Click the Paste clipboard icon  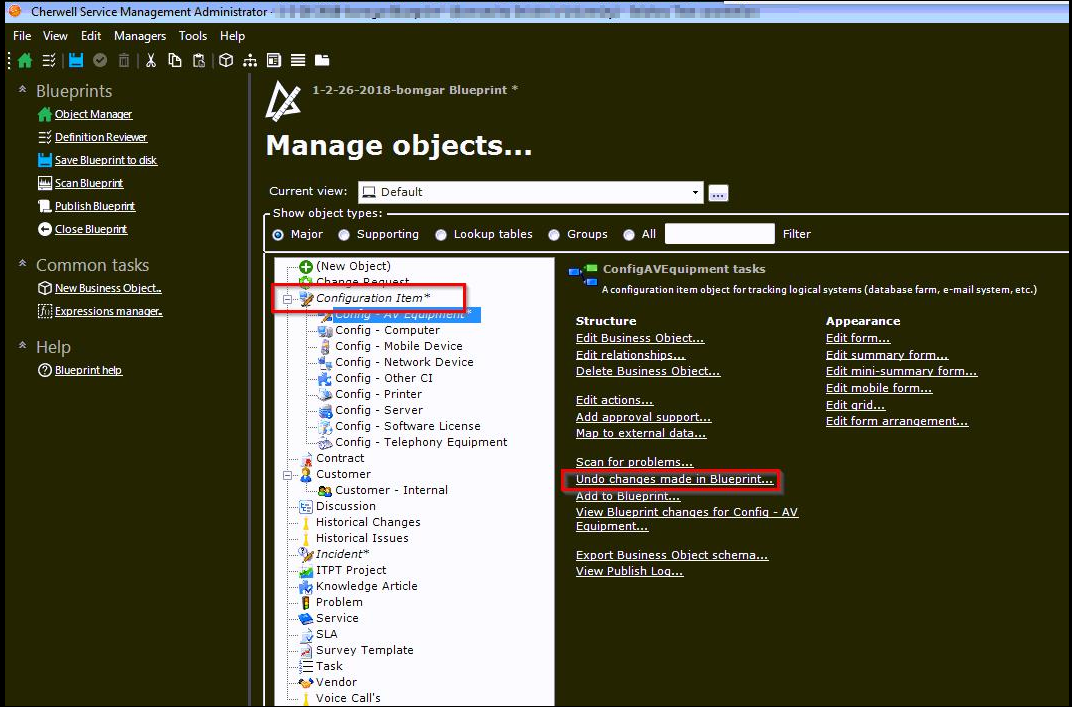pyautogui.click(x=201, y=60)
